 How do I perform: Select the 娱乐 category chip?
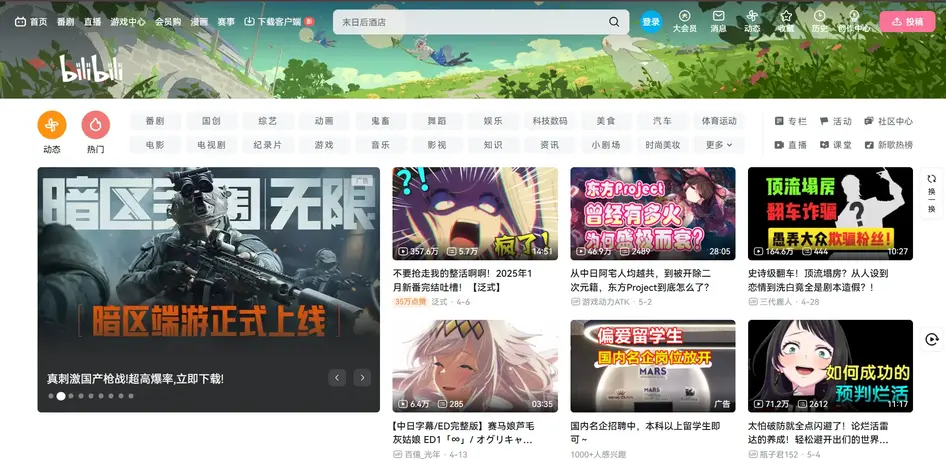tap(493, 121)
